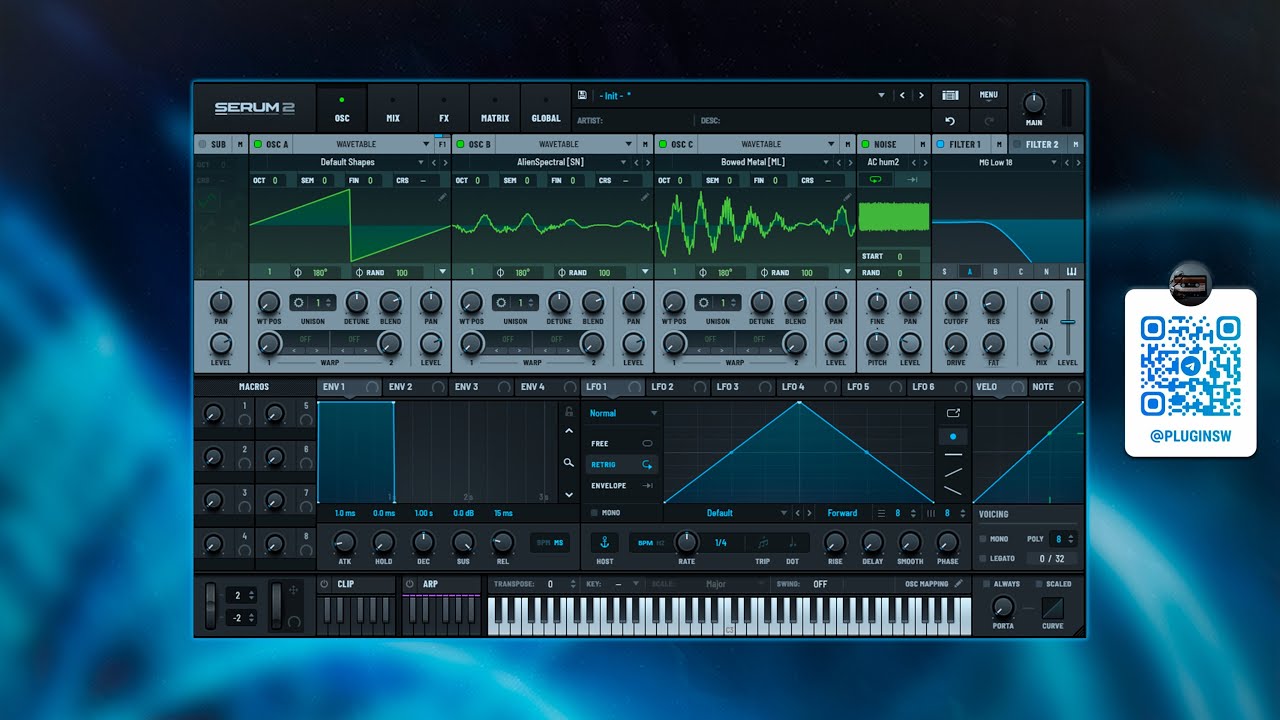Open the portamento curve display
This screenshot has width=1280, height=720.
1052,607
